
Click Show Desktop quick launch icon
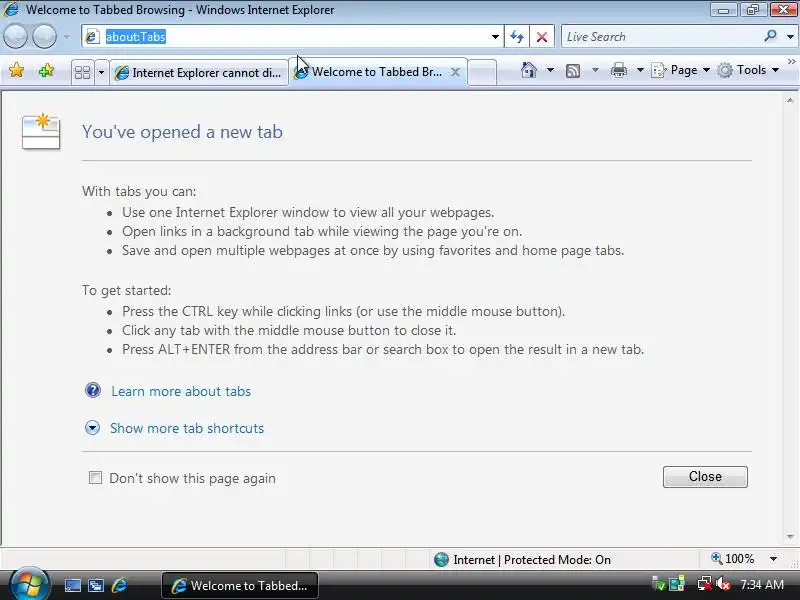72,585
